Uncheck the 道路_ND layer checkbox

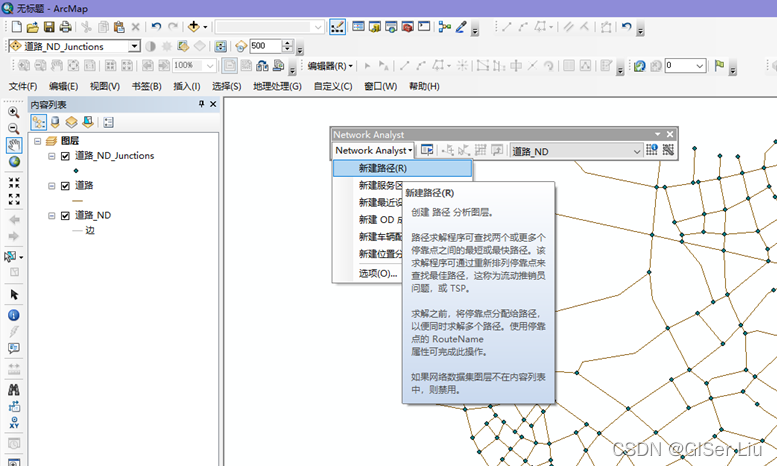click(65, 216)
